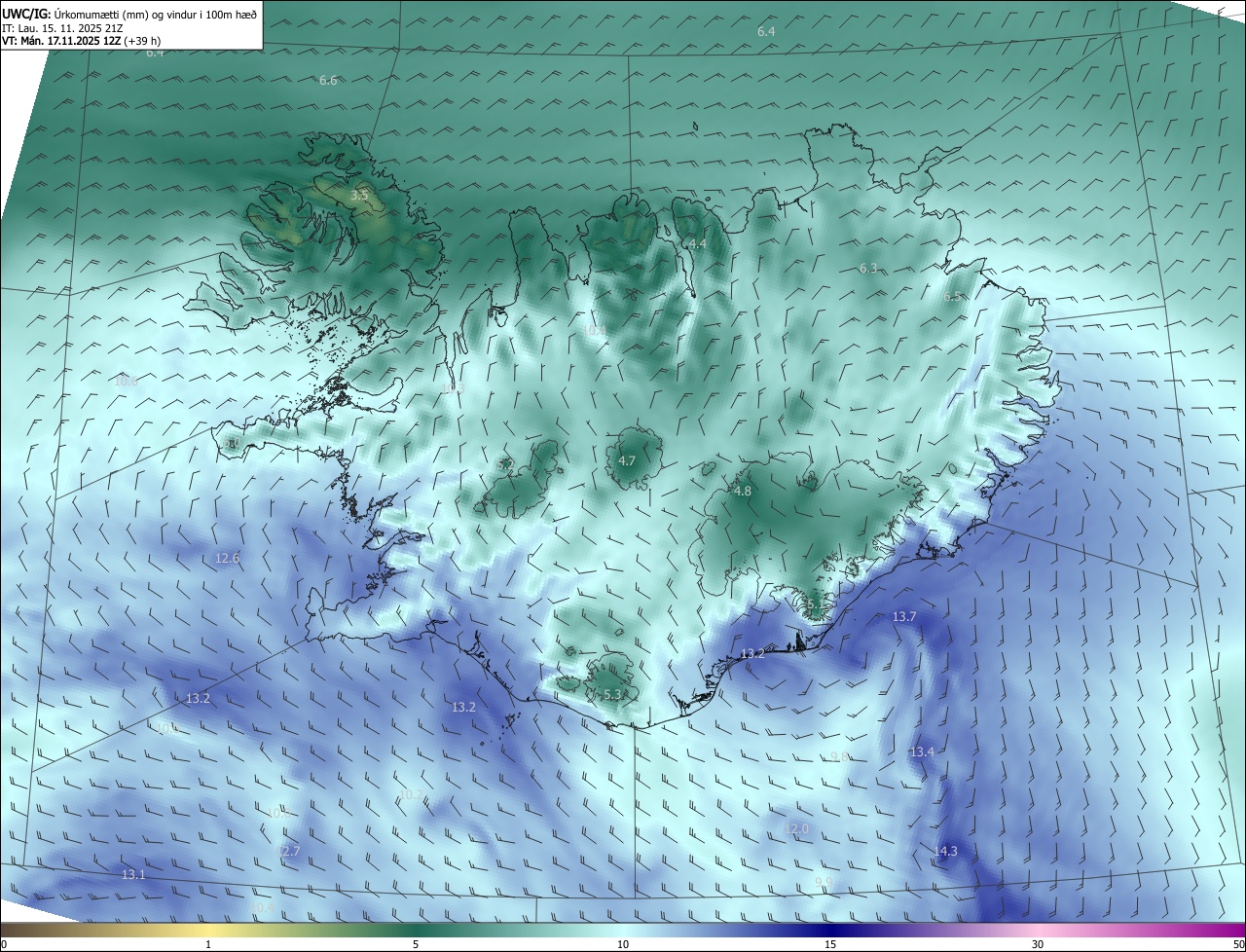Click the 6.3 value label on the map
The image size is (1246, 952).
click(868, 268)
